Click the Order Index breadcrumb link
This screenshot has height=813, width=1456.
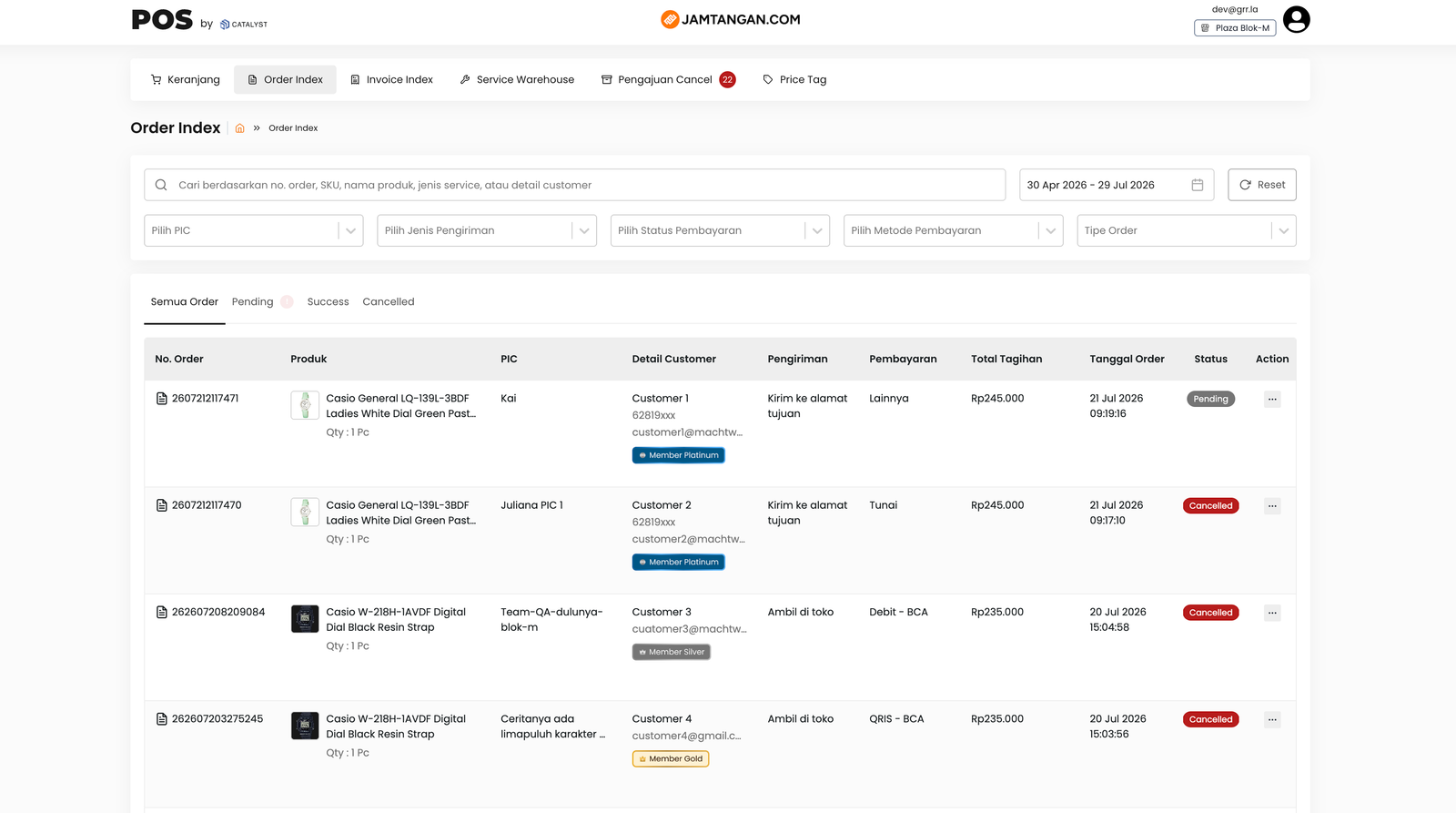[x=293, y=128]
